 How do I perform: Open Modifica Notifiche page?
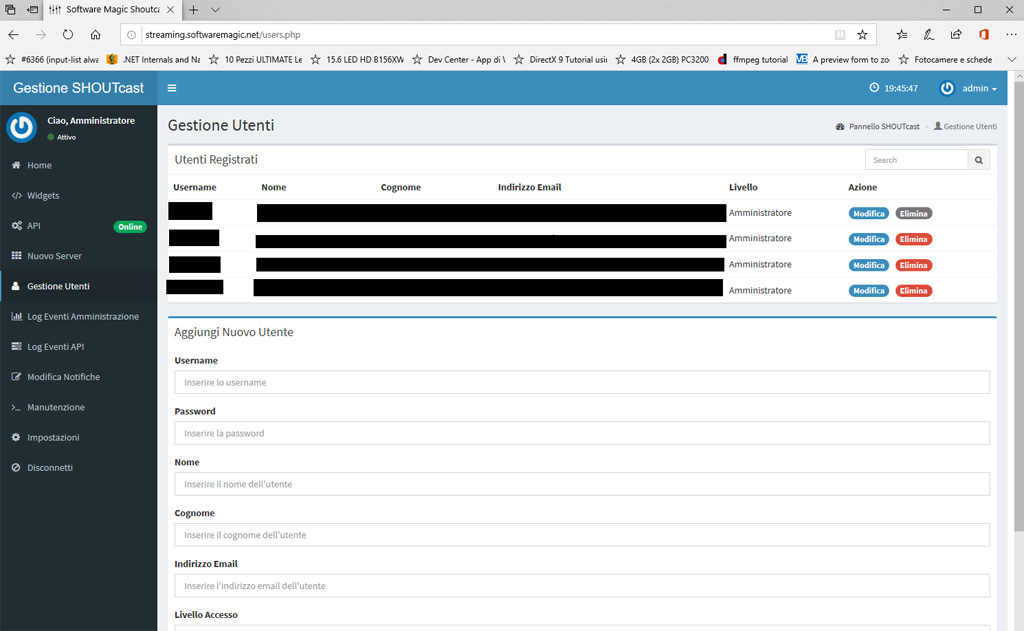78,377
